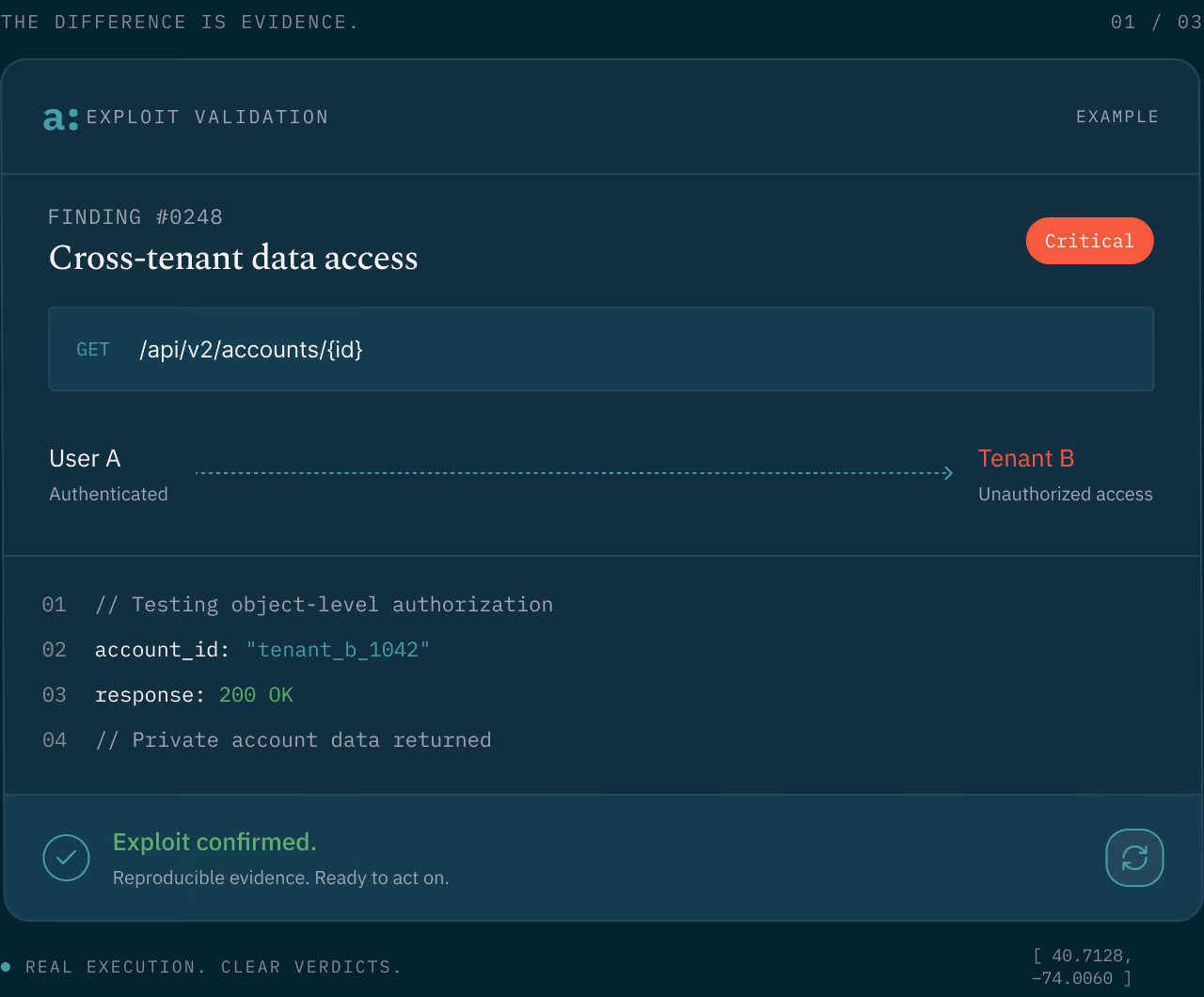The height and width of the screenshot is (997, 1204).
Task: Click the refresh replay icon button
Action: point(1134,858)
